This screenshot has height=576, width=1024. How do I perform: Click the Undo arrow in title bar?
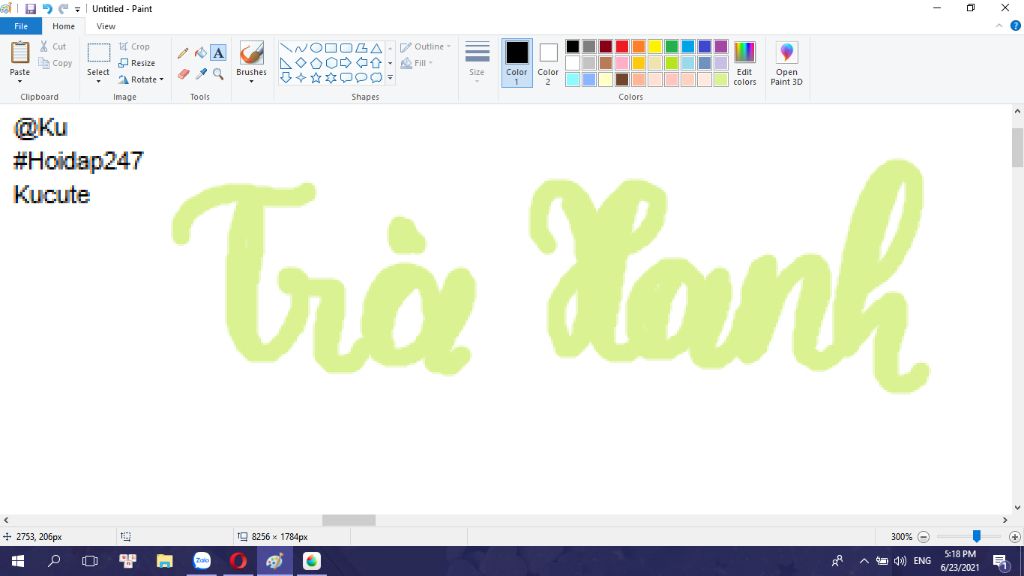47,8
